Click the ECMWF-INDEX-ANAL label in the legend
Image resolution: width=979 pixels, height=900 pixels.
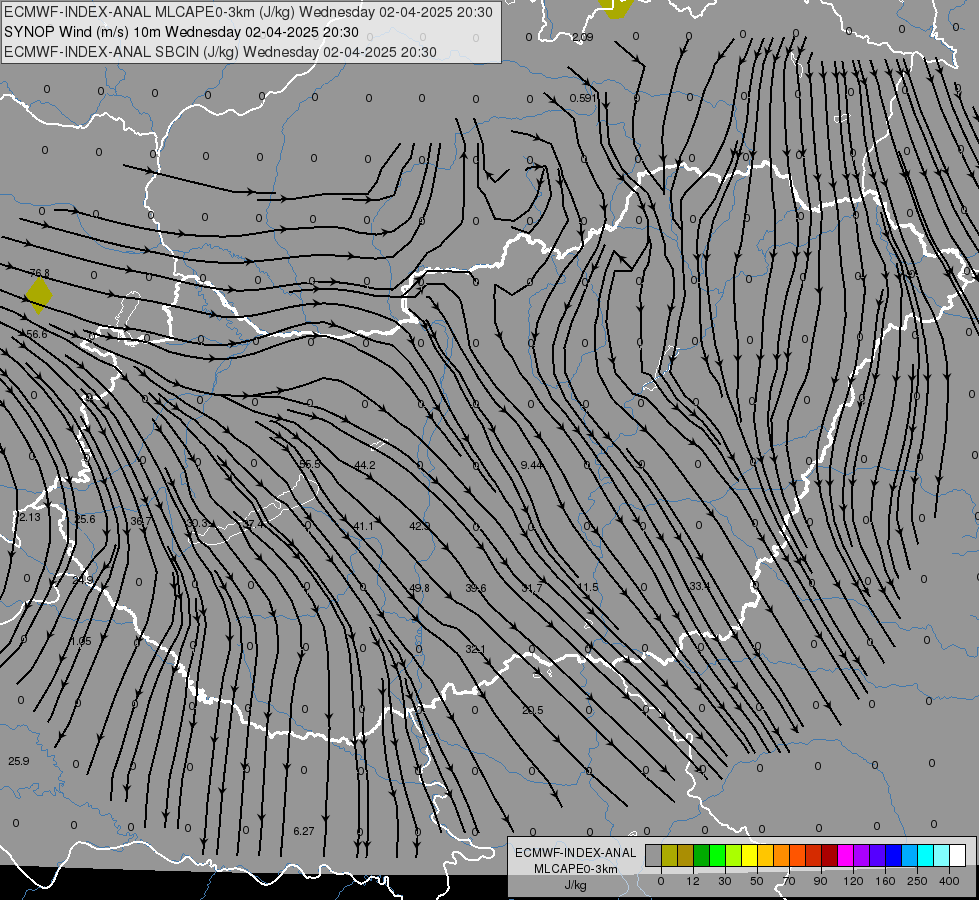point(575,853)
